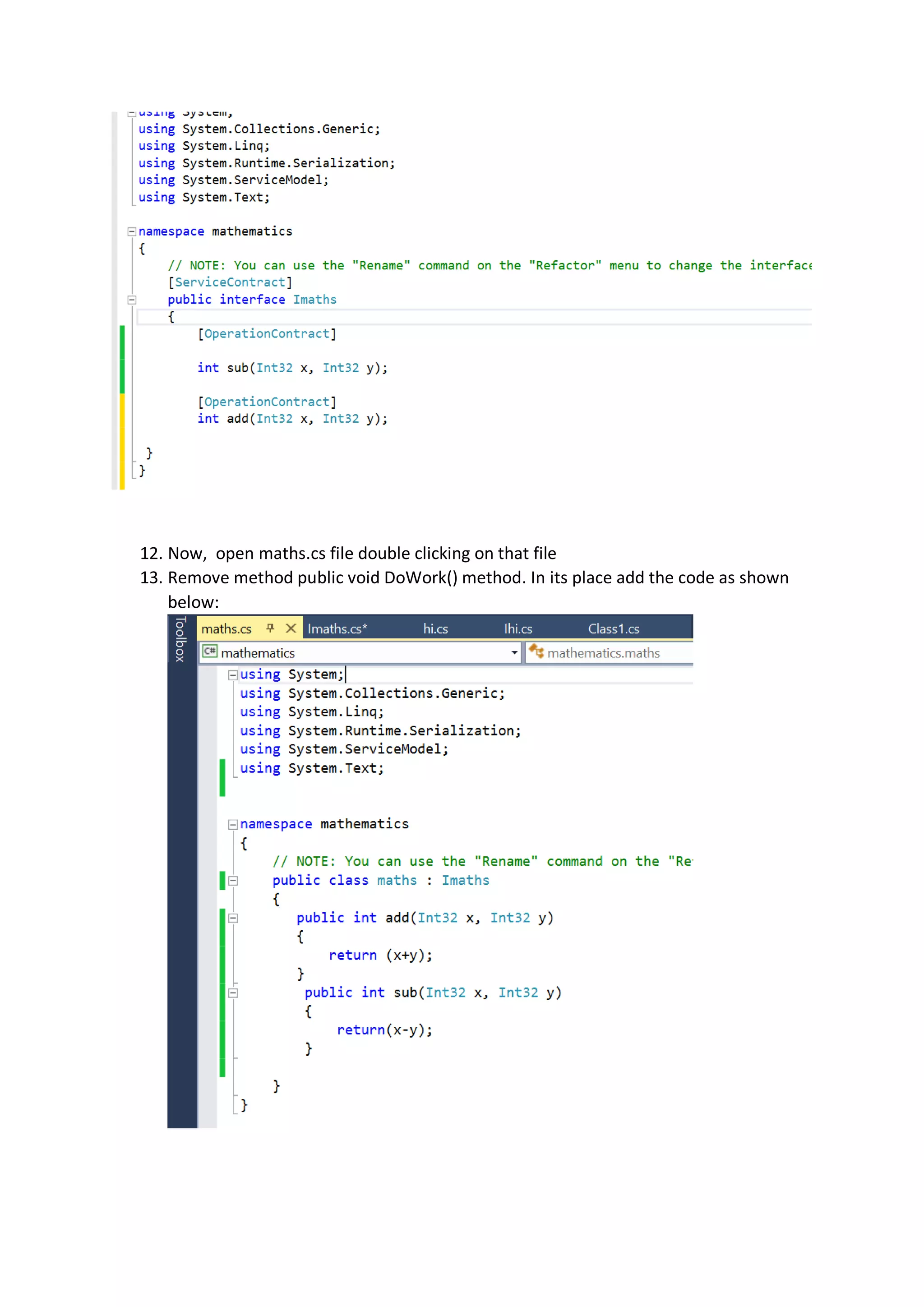Click the class icon beside mathematics.maths
Image resolution: width=924 pixels, height=1307 pixels.
click(x=536, y=651)
